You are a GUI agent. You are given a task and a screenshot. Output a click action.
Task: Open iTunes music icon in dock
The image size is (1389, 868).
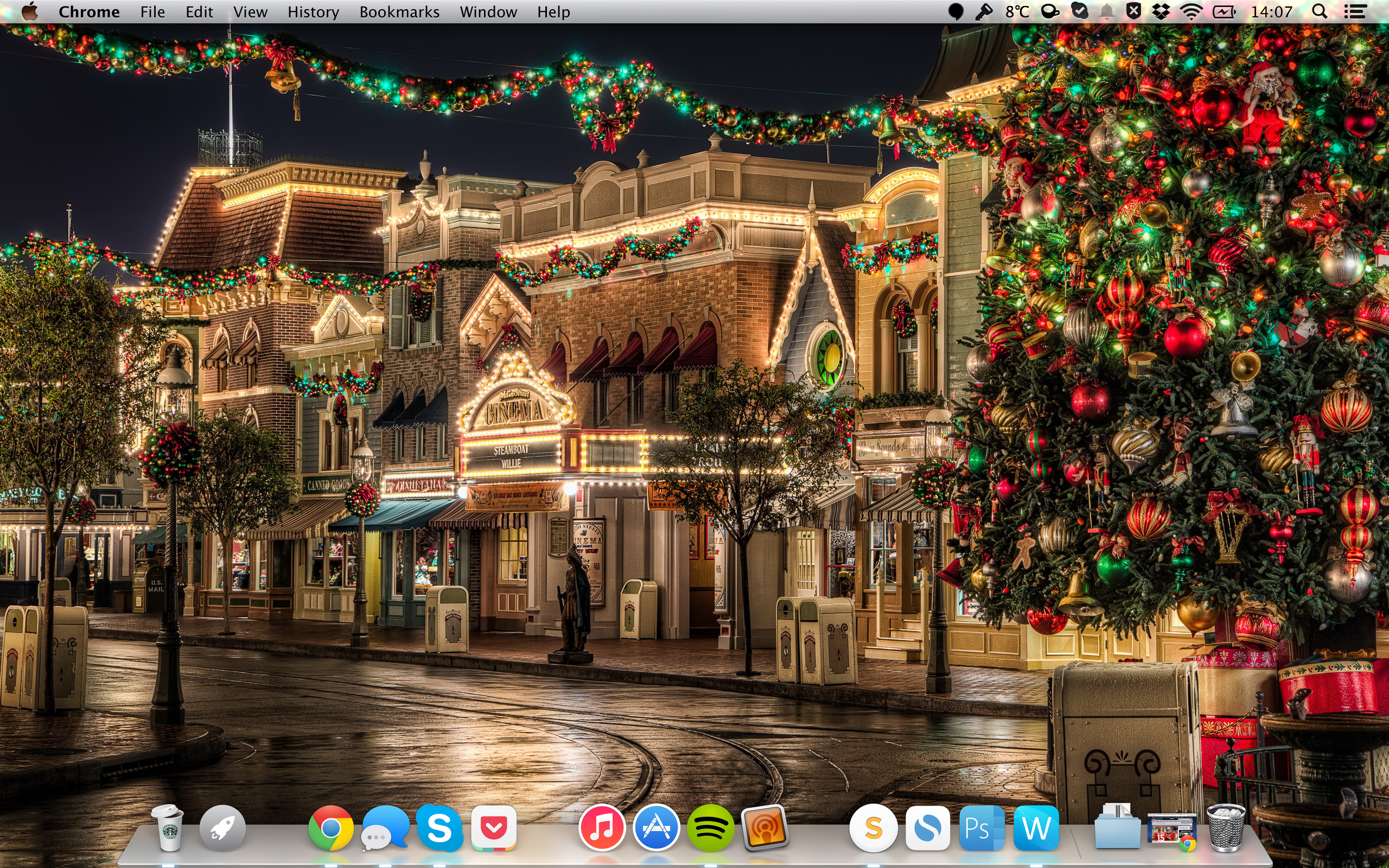click(602, 828)
